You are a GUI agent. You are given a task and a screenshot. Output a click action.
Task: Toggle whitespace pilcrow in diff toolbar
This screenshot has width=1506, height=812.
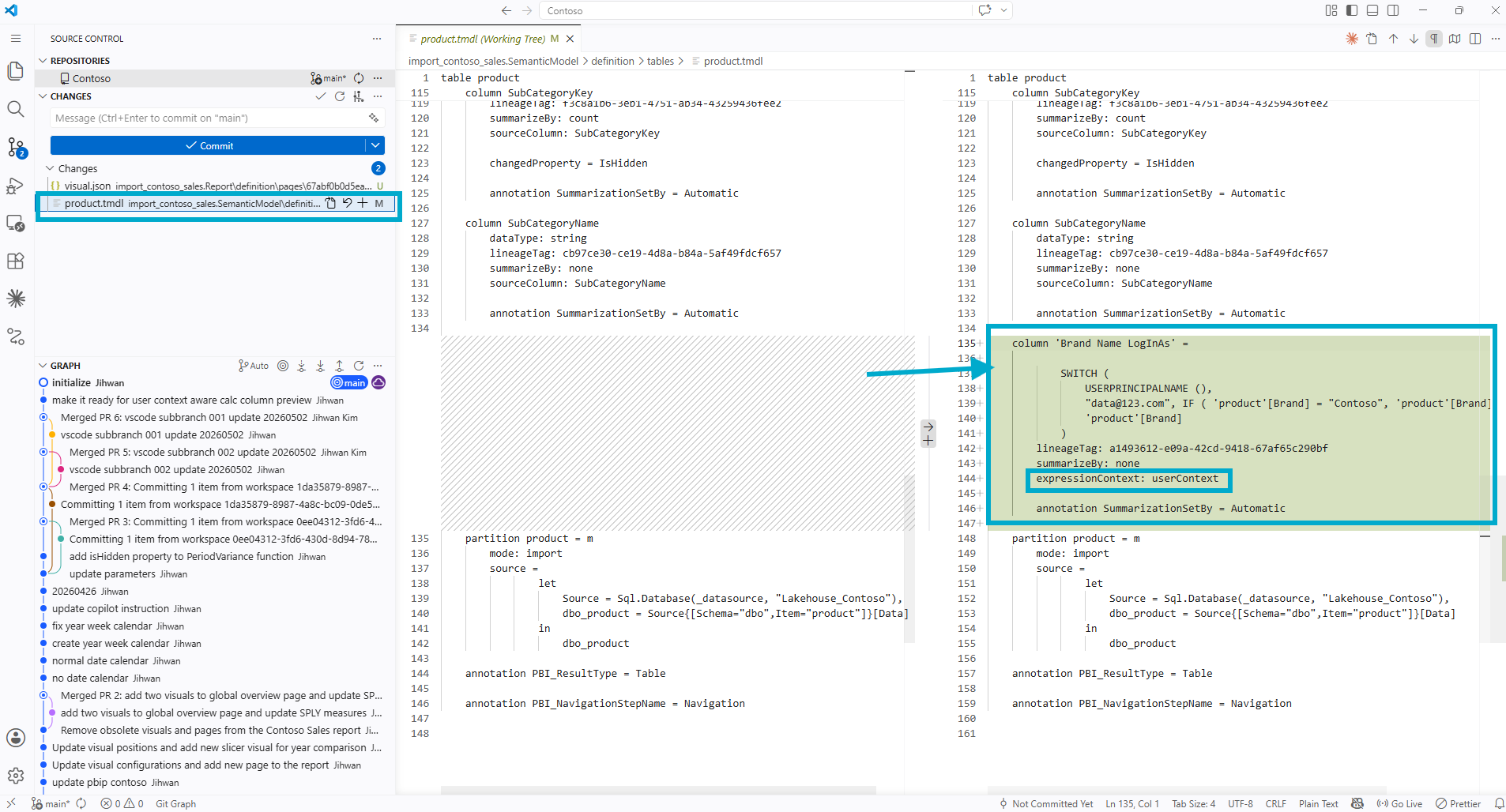coord(1434,39)
